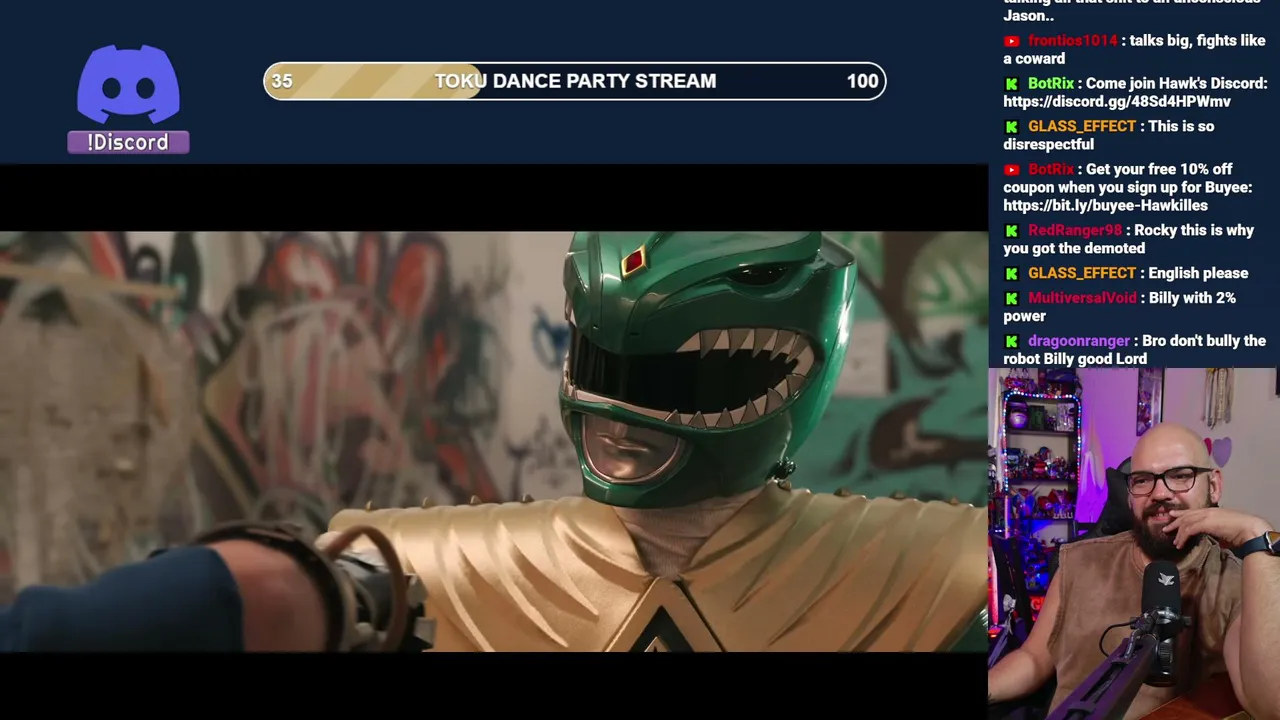Click the streamer's webcam feed

(1134, 544)
